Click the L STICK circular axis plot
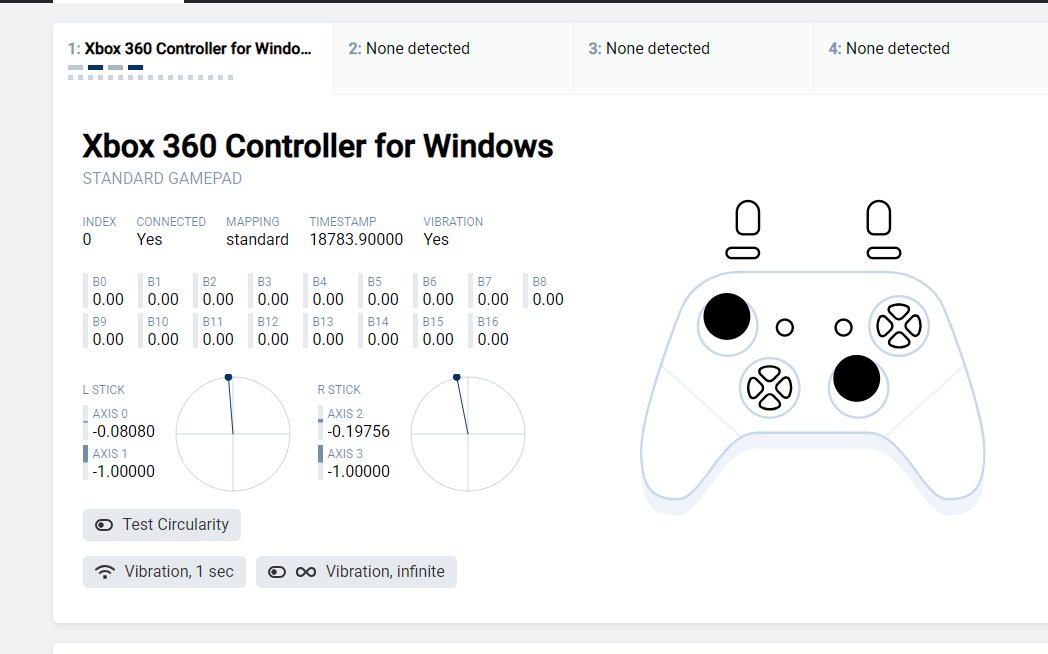Image resolution: width=1048 pixels, height=654 pixels. tap(233, 434)
